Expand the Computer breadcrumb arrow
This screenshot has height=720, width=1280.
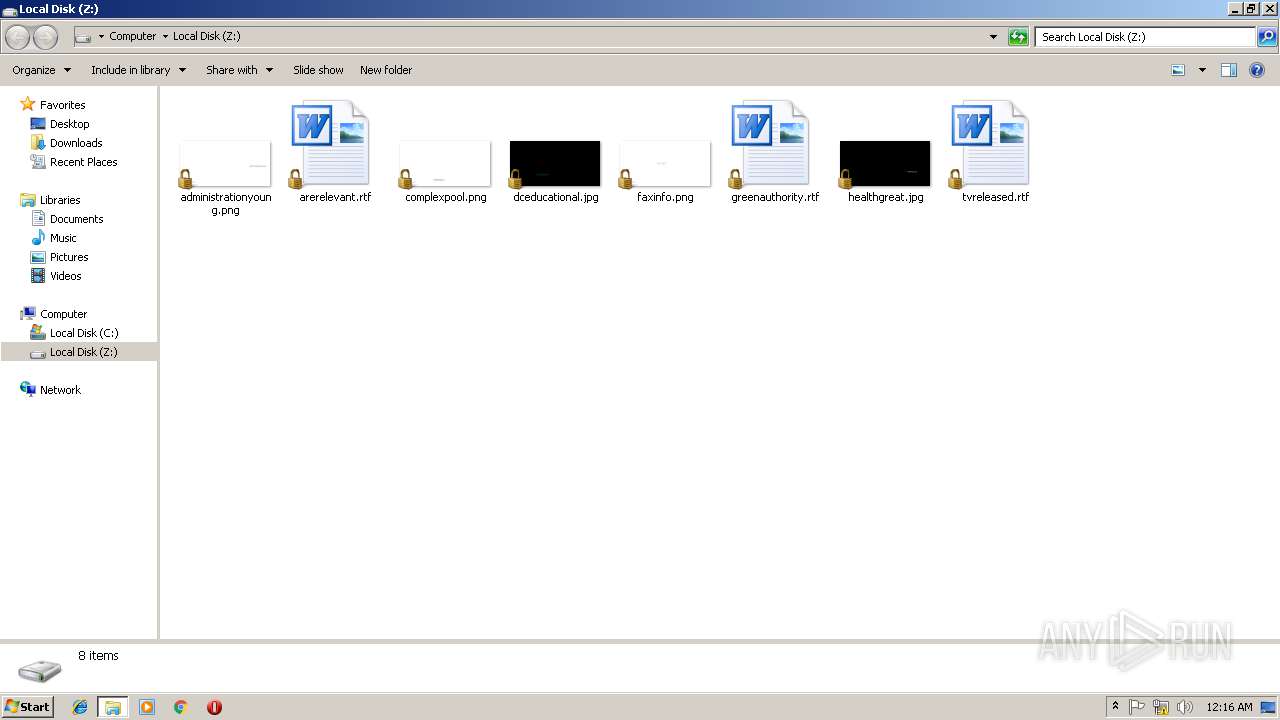click(165, 37)
